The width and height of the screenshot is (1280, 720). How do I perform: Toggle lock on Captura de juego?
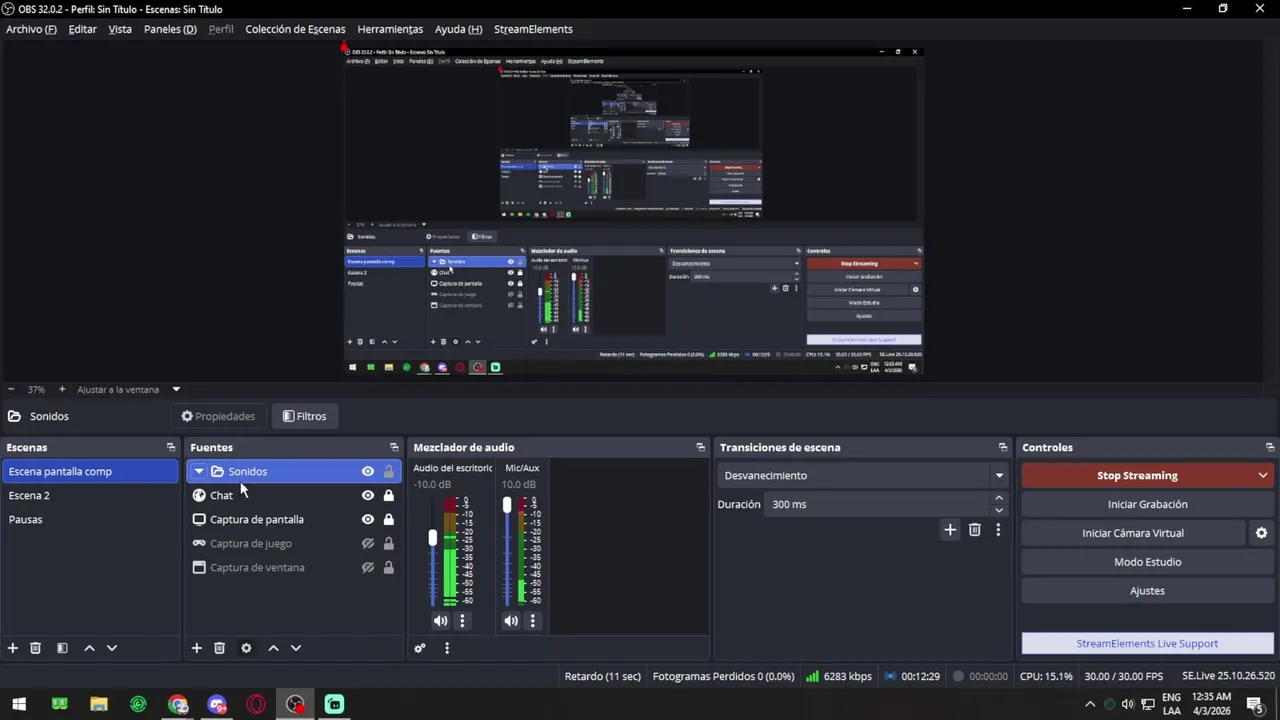coord(389,543)
